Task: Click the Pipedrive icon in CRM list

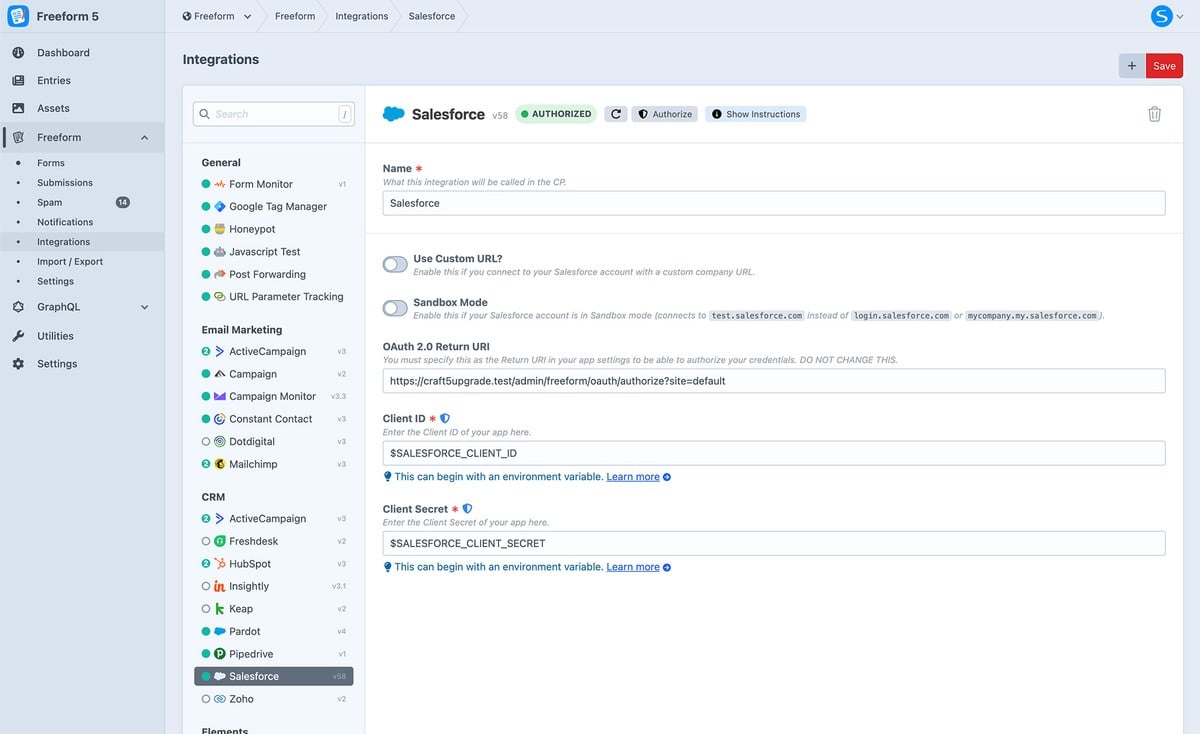Action: pos(220,654)
